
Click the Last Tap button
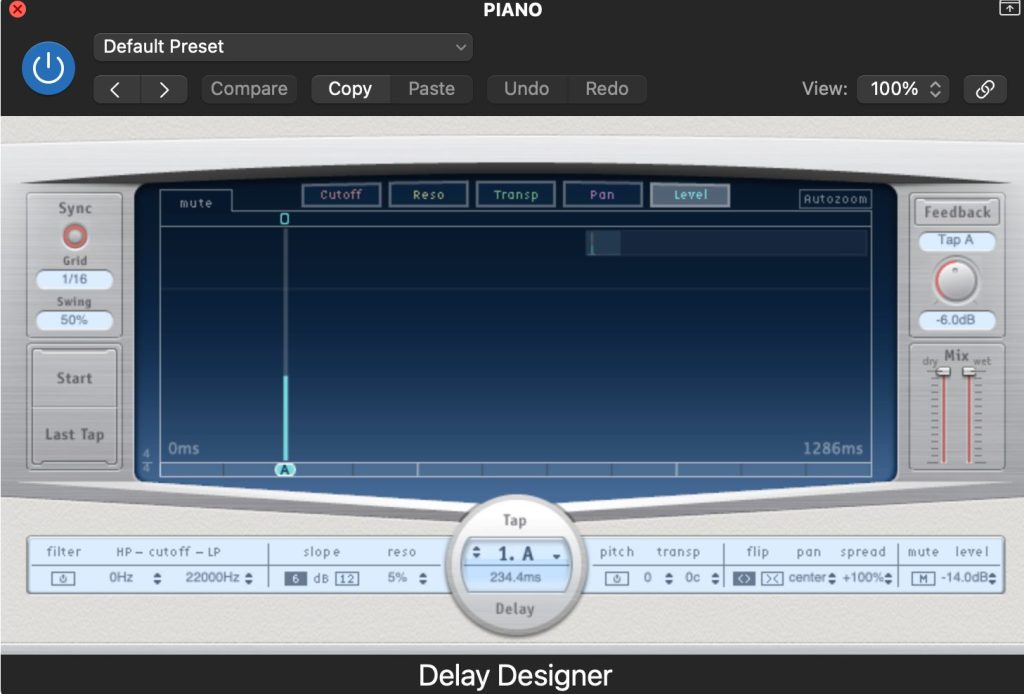coord(74,435)
